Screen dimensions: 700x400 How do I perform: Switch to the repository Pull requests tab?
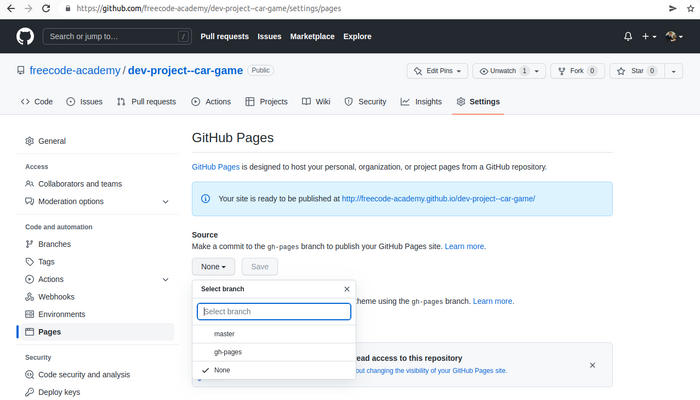pyautogui.click(x=146, y=102)
